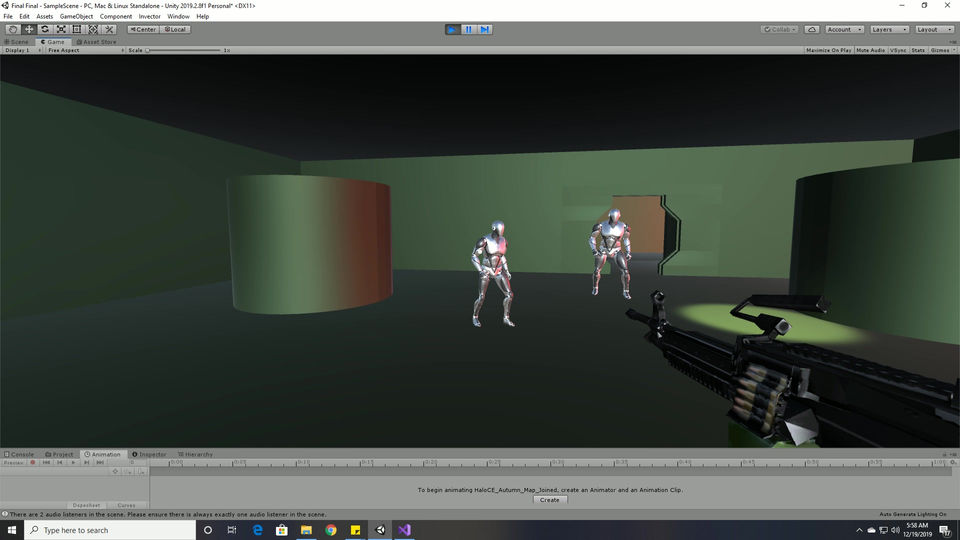960x540 pixels.
Task: Select the Animation tab
Action: point(102,454)
